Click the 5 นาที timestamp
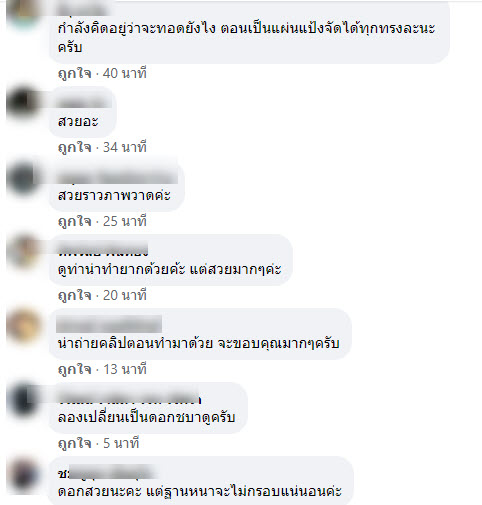 (x=121, y=443)
